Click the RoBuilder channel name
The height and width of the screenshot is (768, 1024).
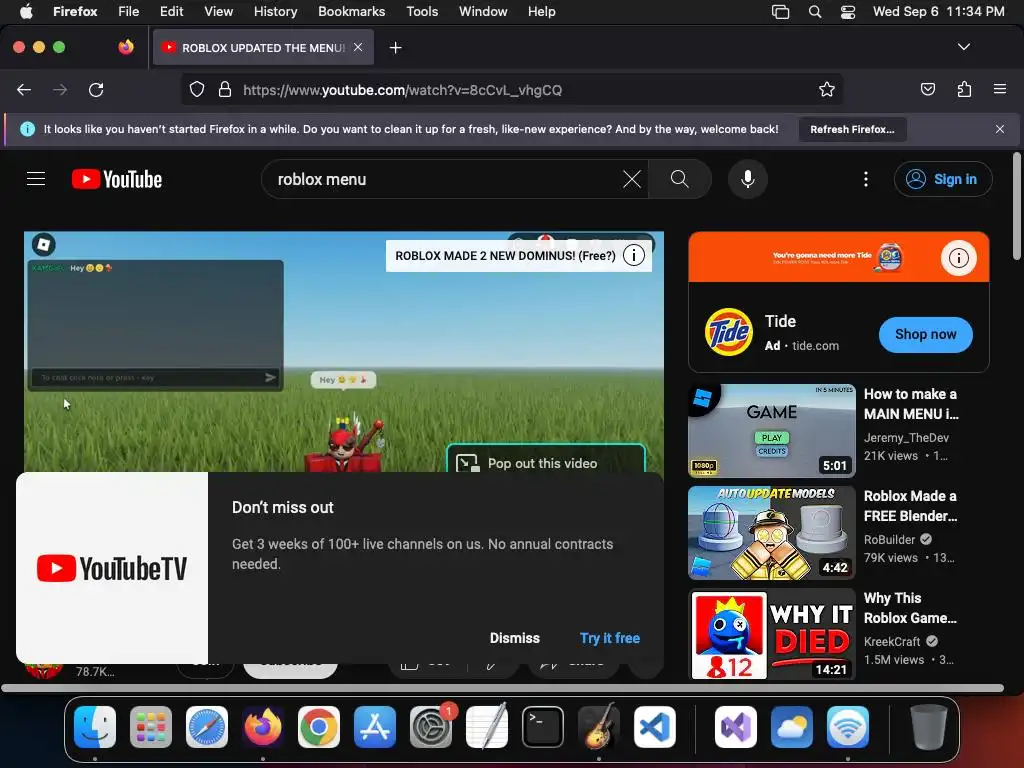click(x=889, y=539)
